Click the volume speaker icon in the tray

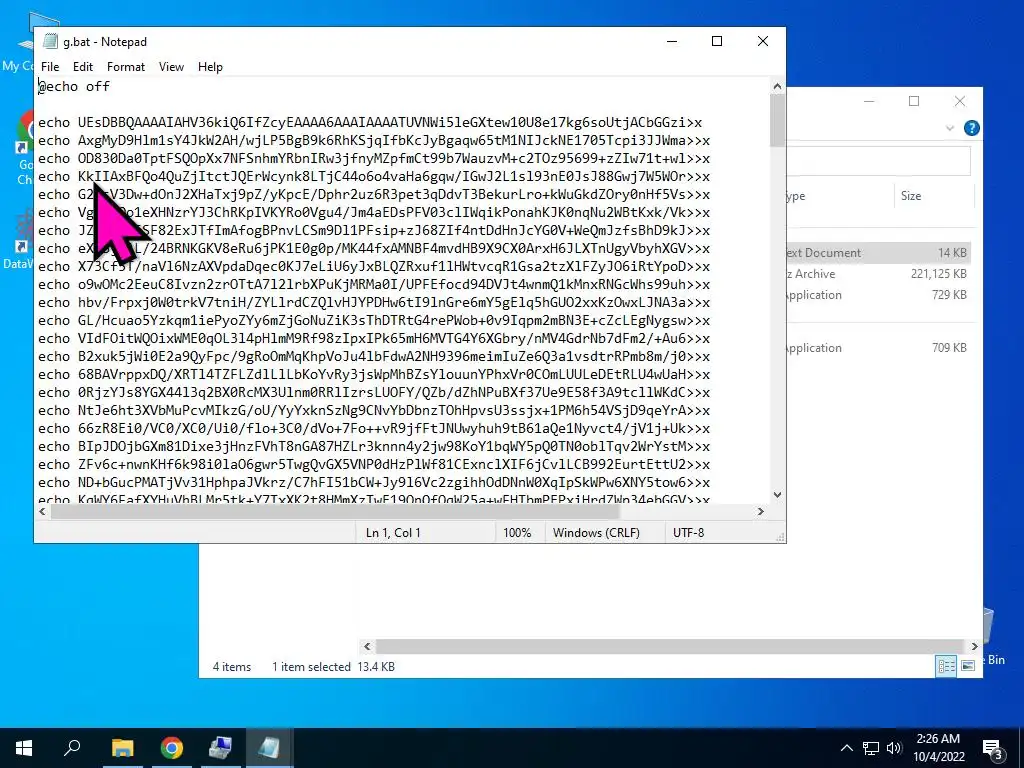pyautogui.click(x=894, y=748)
